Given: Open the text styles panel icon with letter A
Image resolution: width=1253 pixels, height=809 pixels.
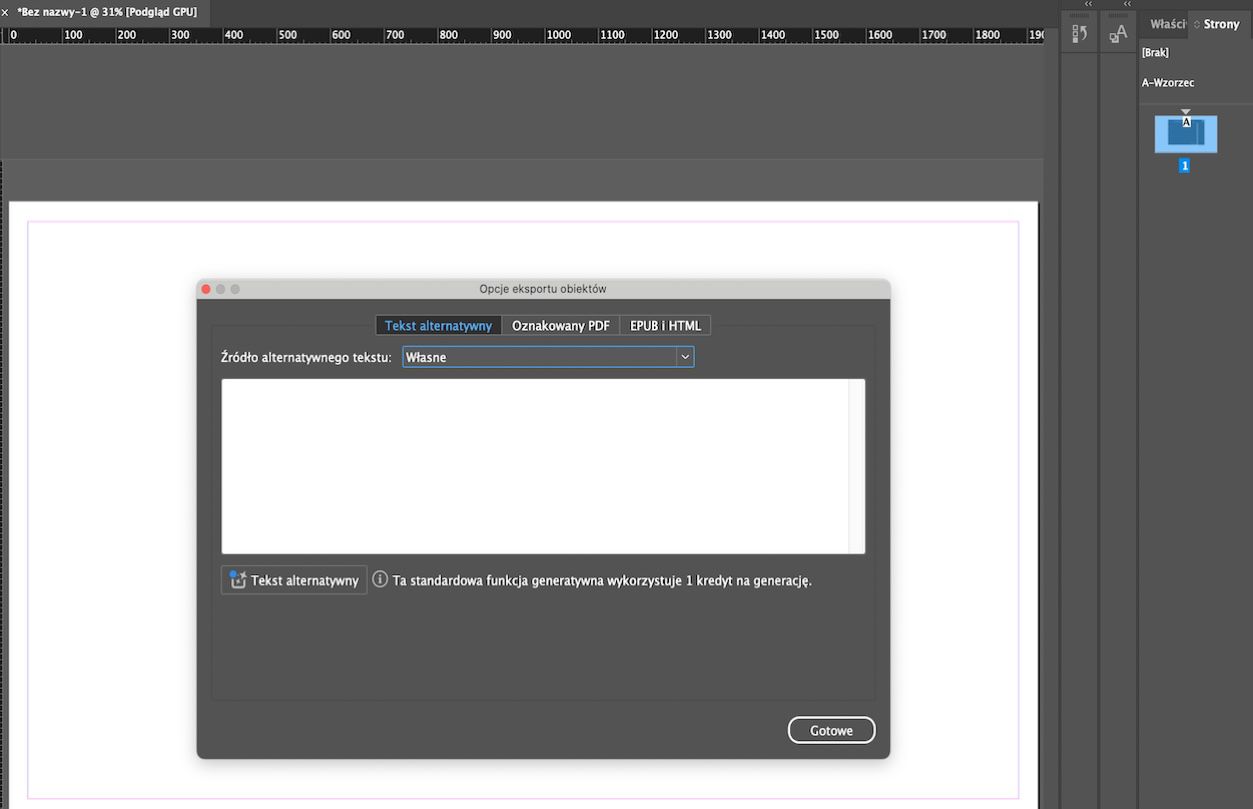Looking at the screenshot, I should (x=1118, y=34).
